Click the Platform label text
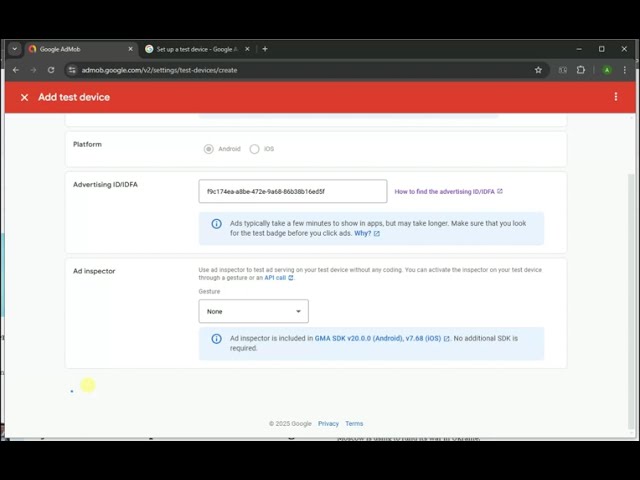 (87, 144)
